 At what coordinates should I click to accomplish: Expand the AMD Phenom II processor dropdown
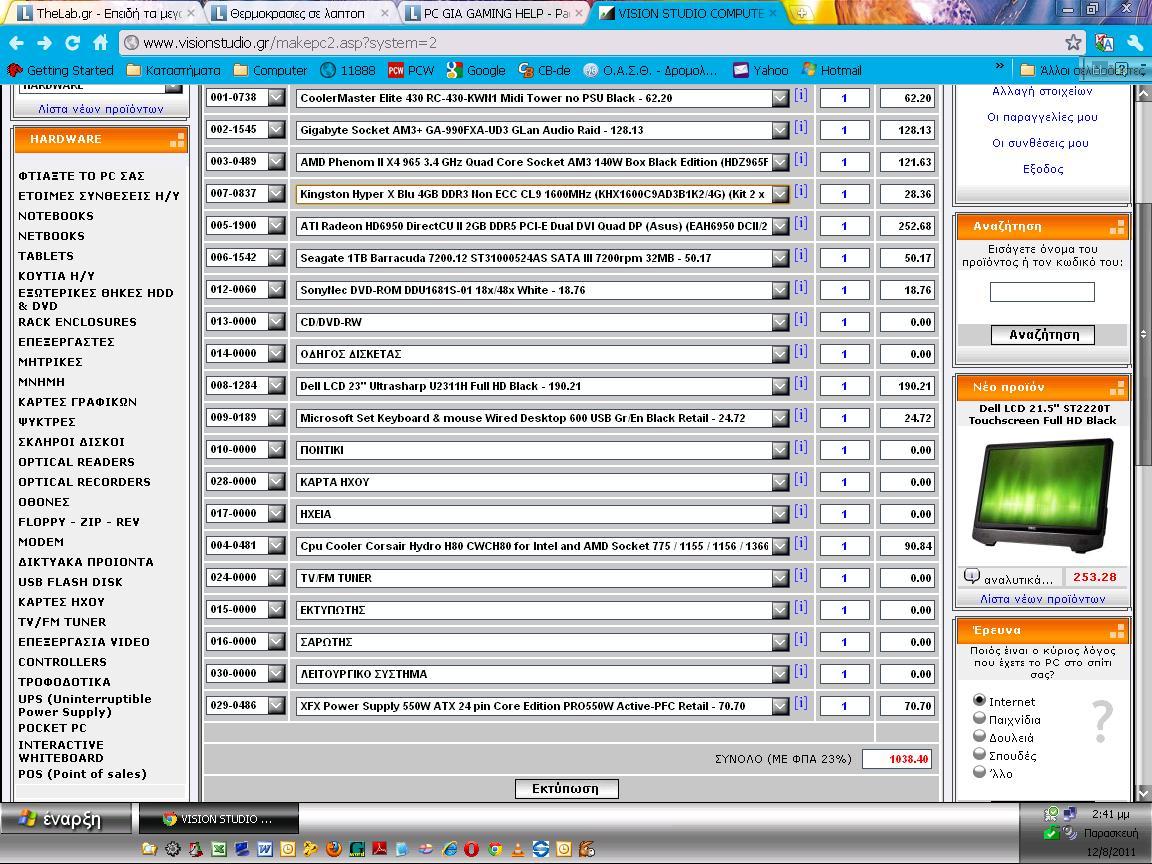(780, 162)
